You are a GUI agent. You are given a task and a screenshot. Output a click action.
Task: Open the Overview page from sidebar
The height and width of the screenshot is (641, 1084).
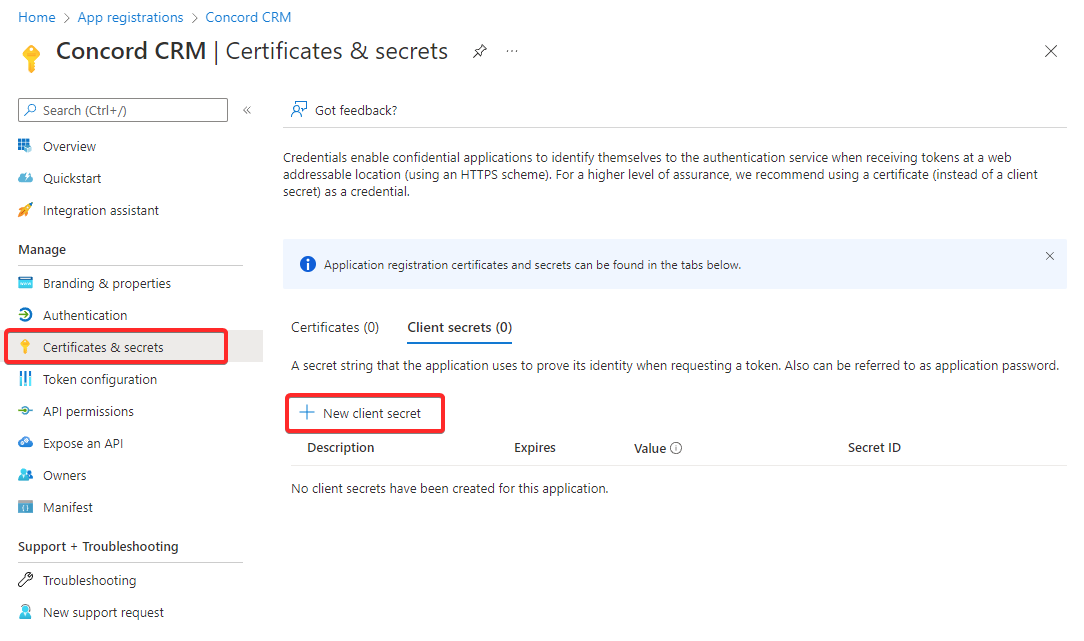click(x=67, y=146)
